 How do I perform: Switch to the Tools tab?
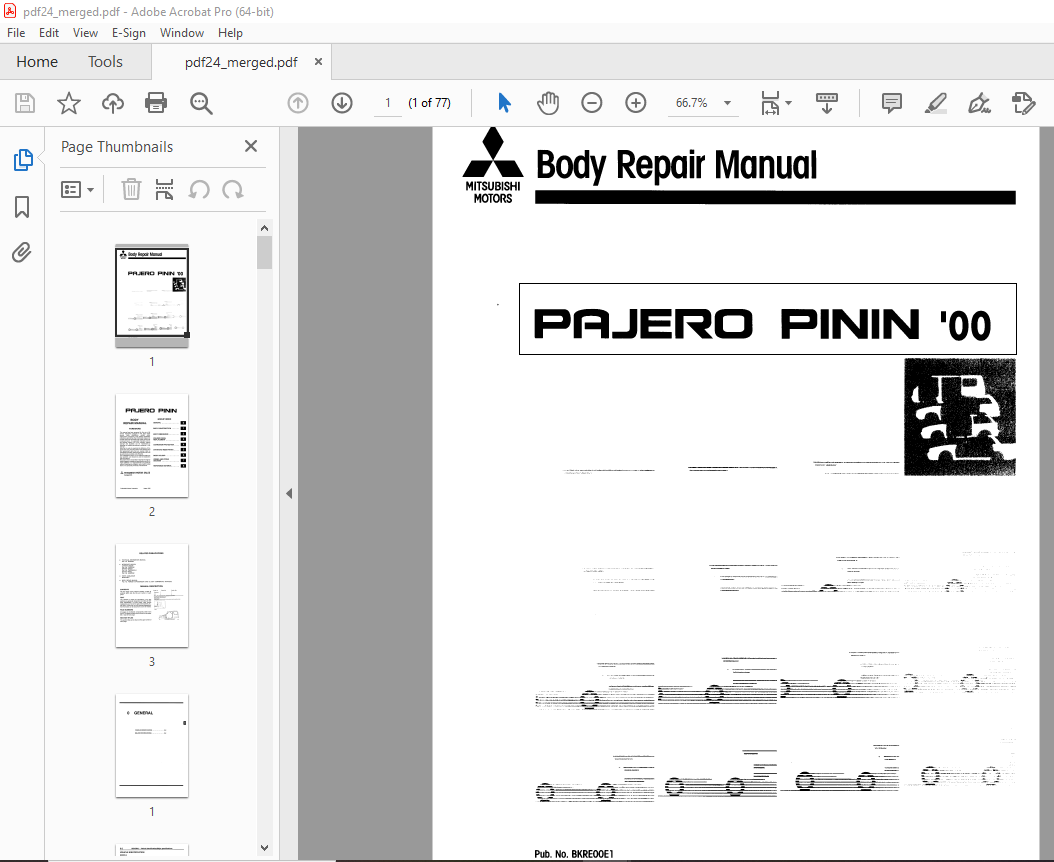click(x=106, y=62)
